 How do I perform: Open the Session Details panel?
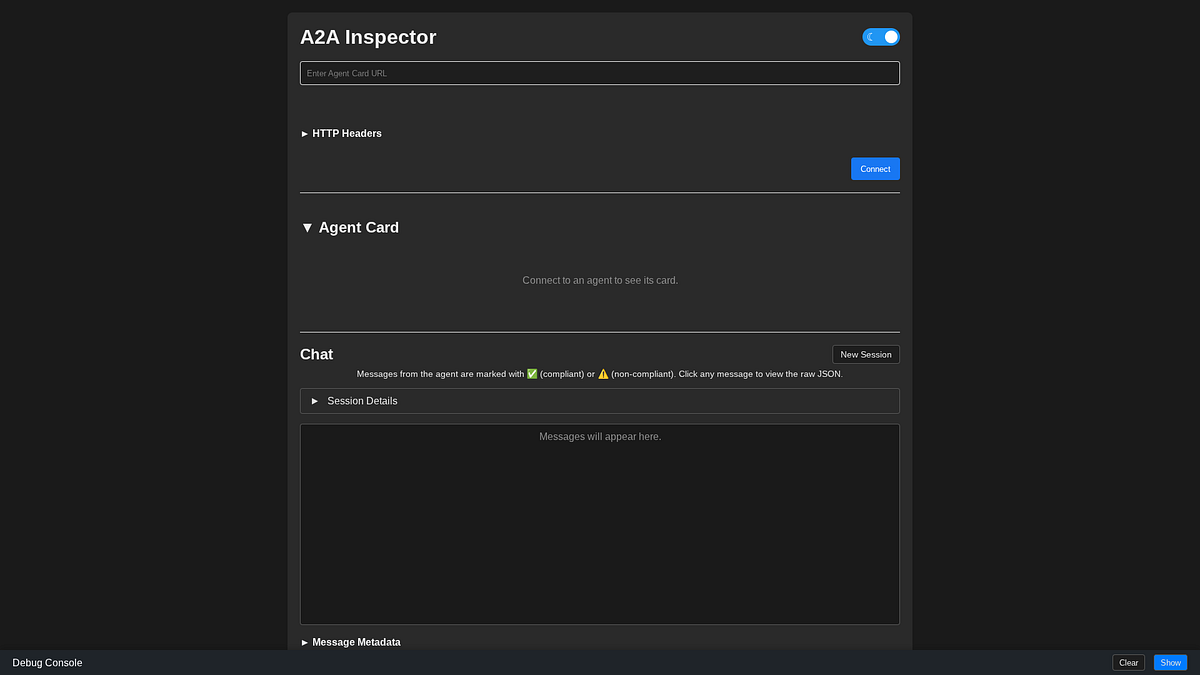(x=363, y=400)
